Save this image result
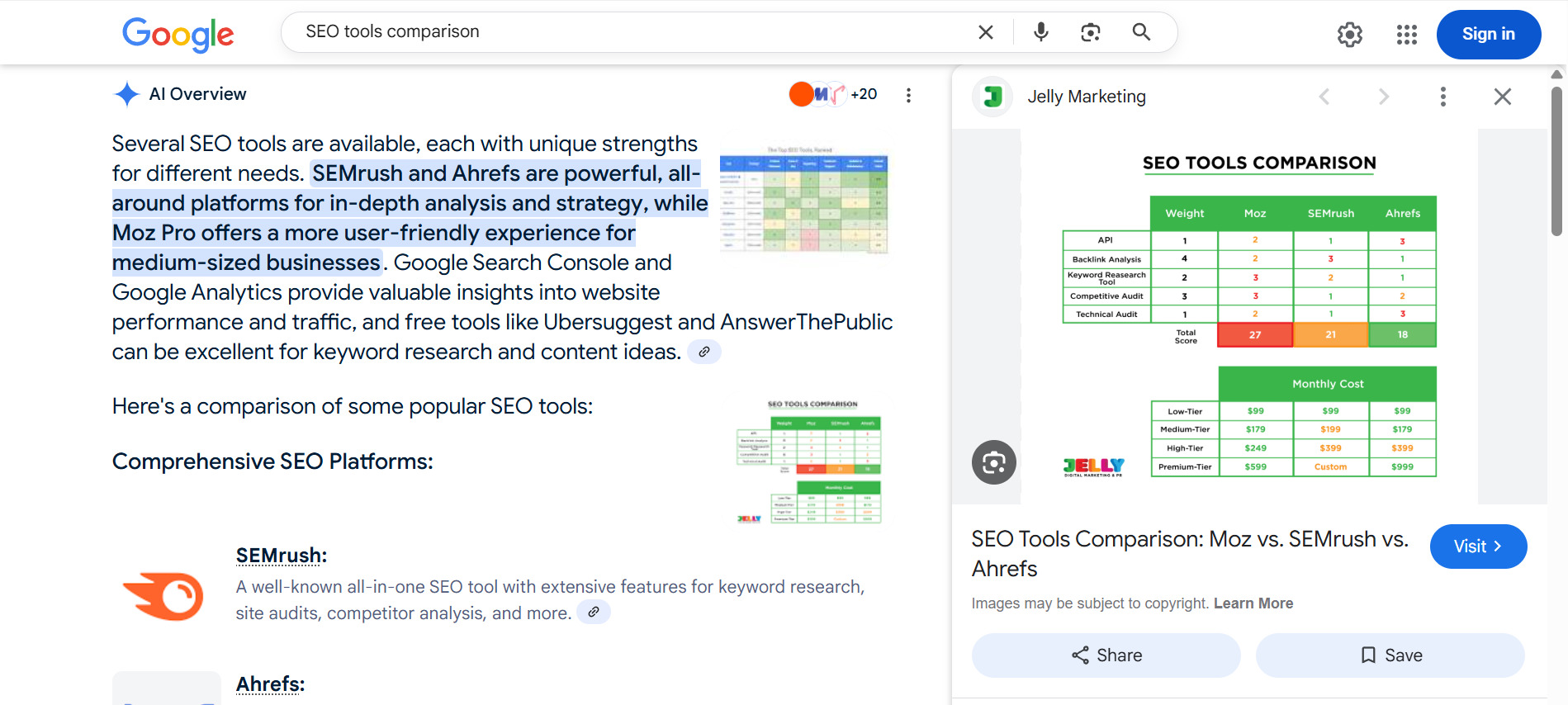 [1390, 655]
